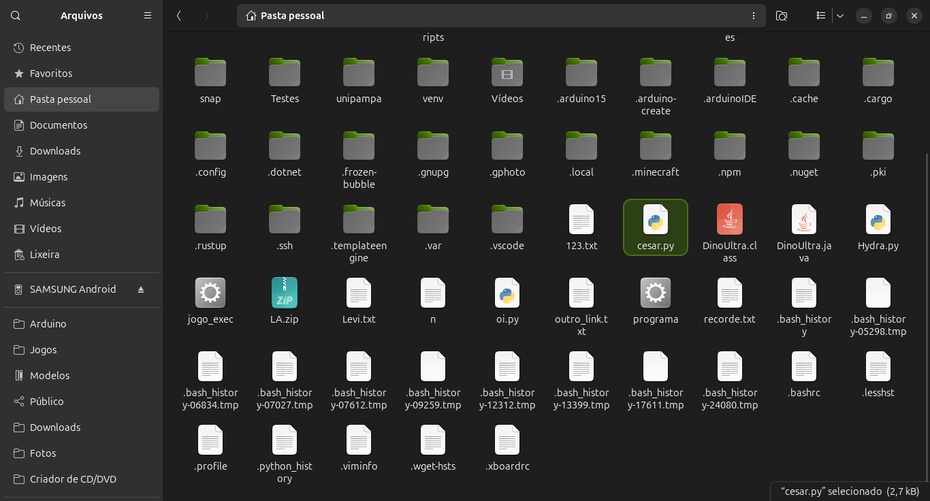Select the .lesshst file
The image size is (930, 501).
[x=878, y=375]
